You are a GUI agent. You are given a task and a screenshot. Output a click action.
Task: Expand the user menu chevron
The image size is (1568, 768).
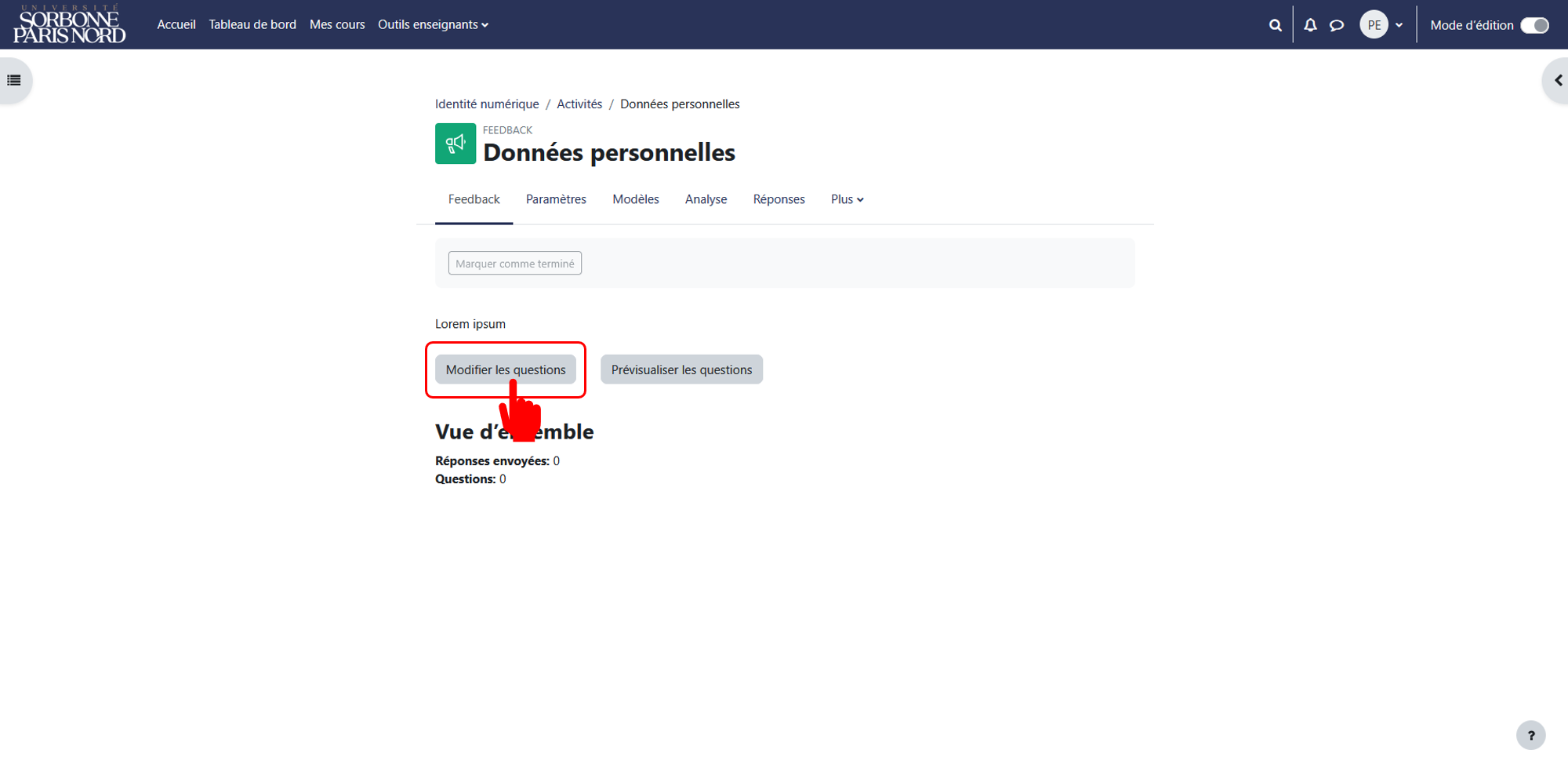point(1399,25)
